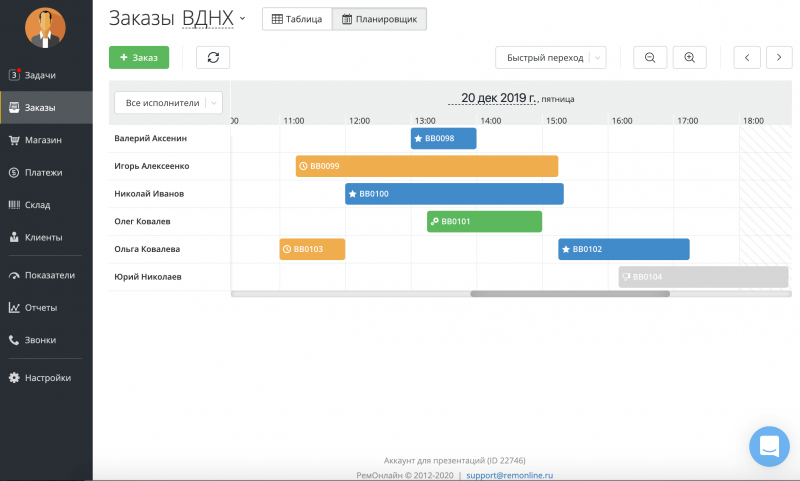Open Задачи in the sidebar
Viewport: 800px width, 481px height.
pos(40,75)
